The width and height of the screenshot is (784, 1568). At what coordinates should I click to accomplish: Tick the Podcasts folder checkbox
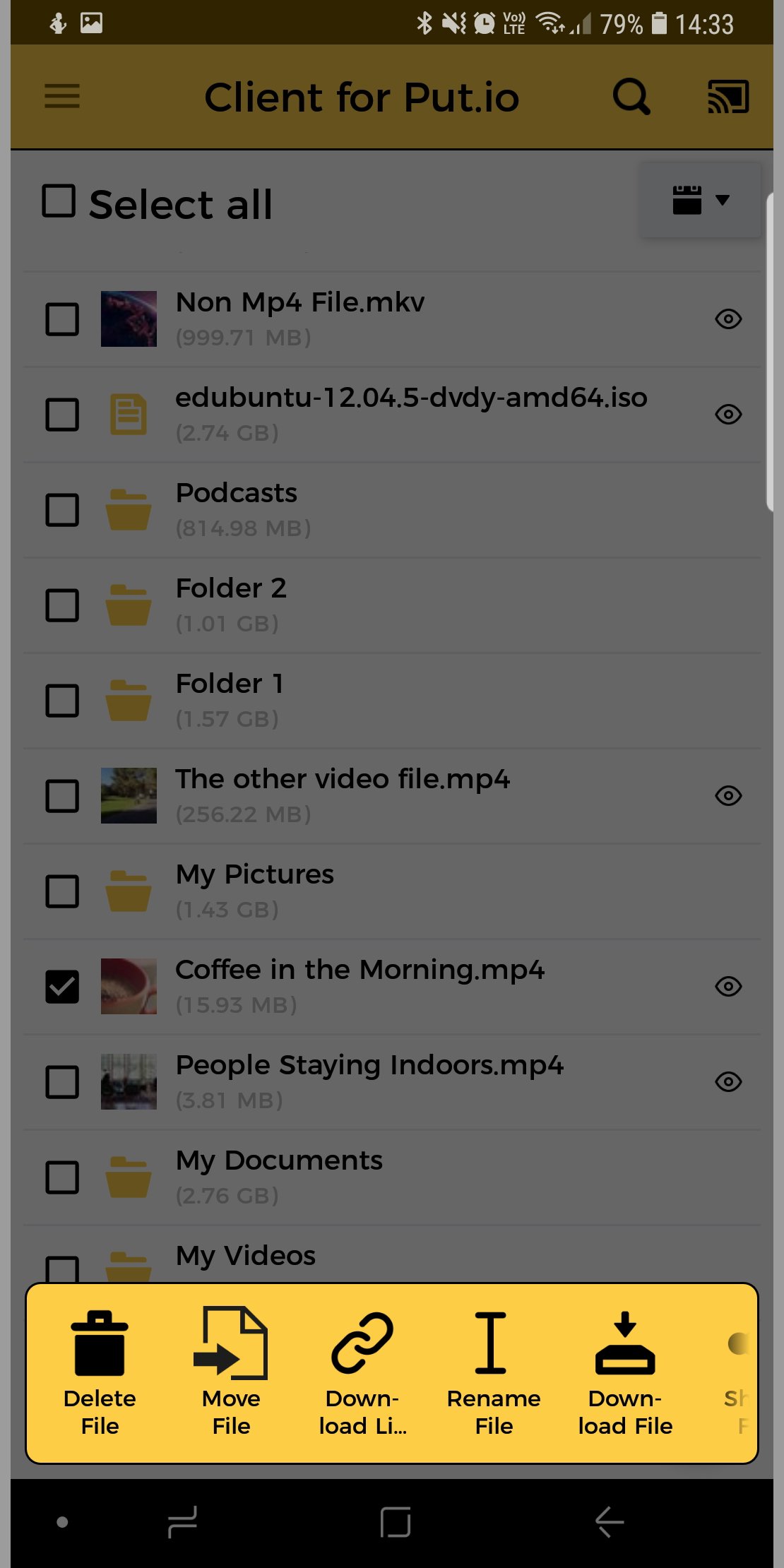pos(62,510)
